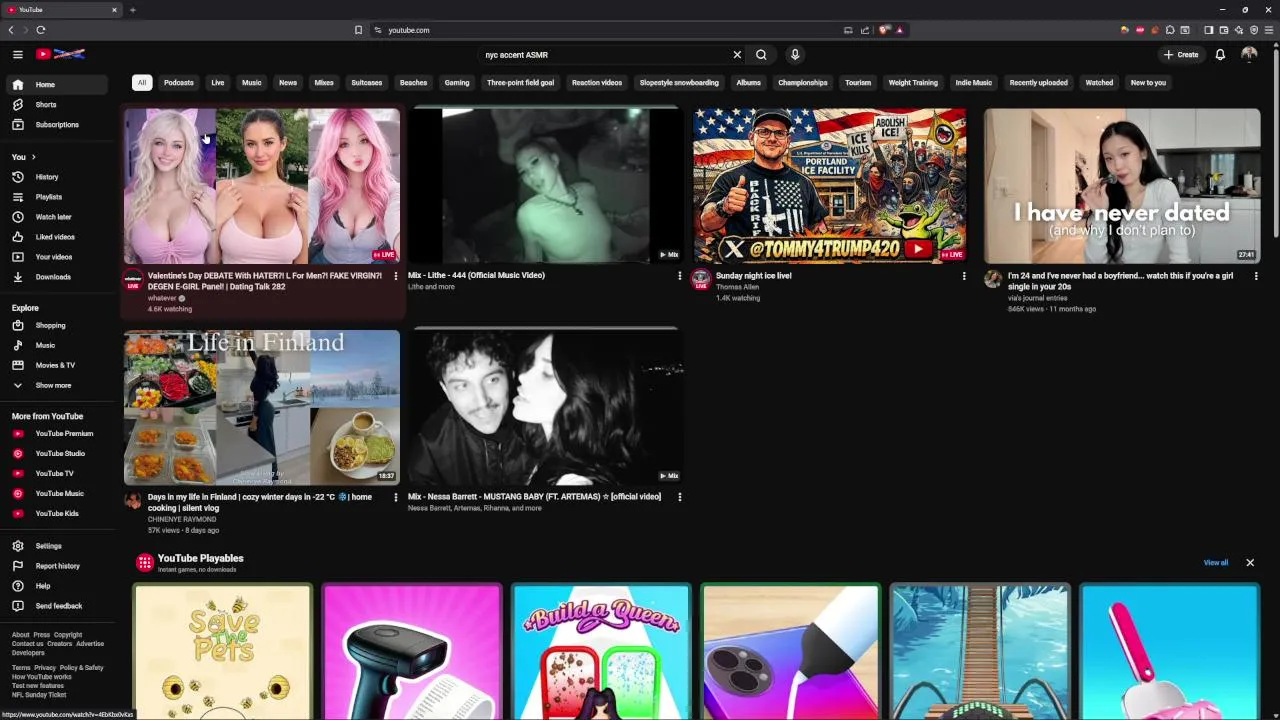Image resolution: width=1280 pixels, height=720 pixels.
Task: Open the Save the Pets game
Action: 223,652
